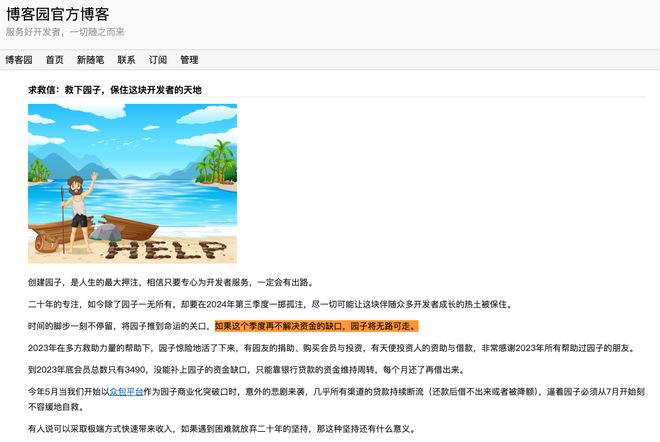
Task: Open the HELP beach illustration
Action: [x=132, y=184]
